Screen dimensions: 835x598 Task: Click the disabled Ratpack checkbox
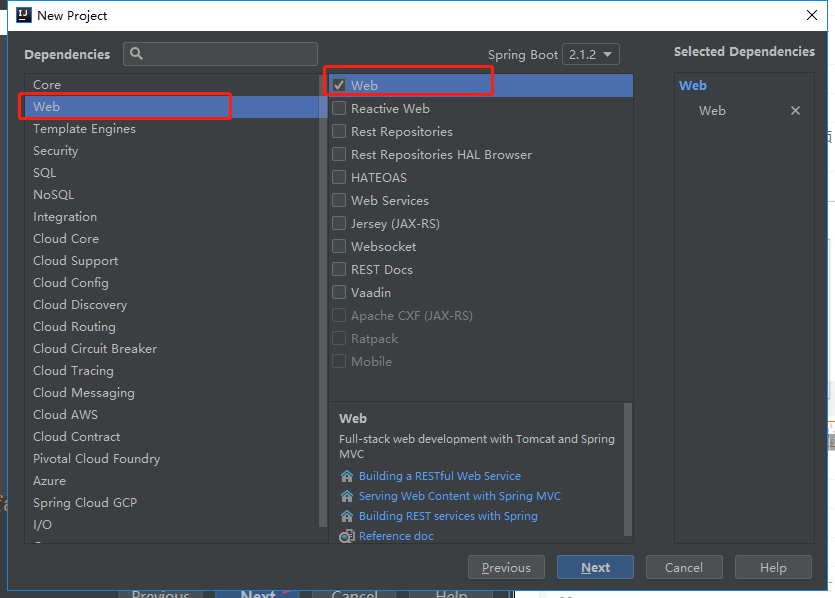(x=339, y=338)
